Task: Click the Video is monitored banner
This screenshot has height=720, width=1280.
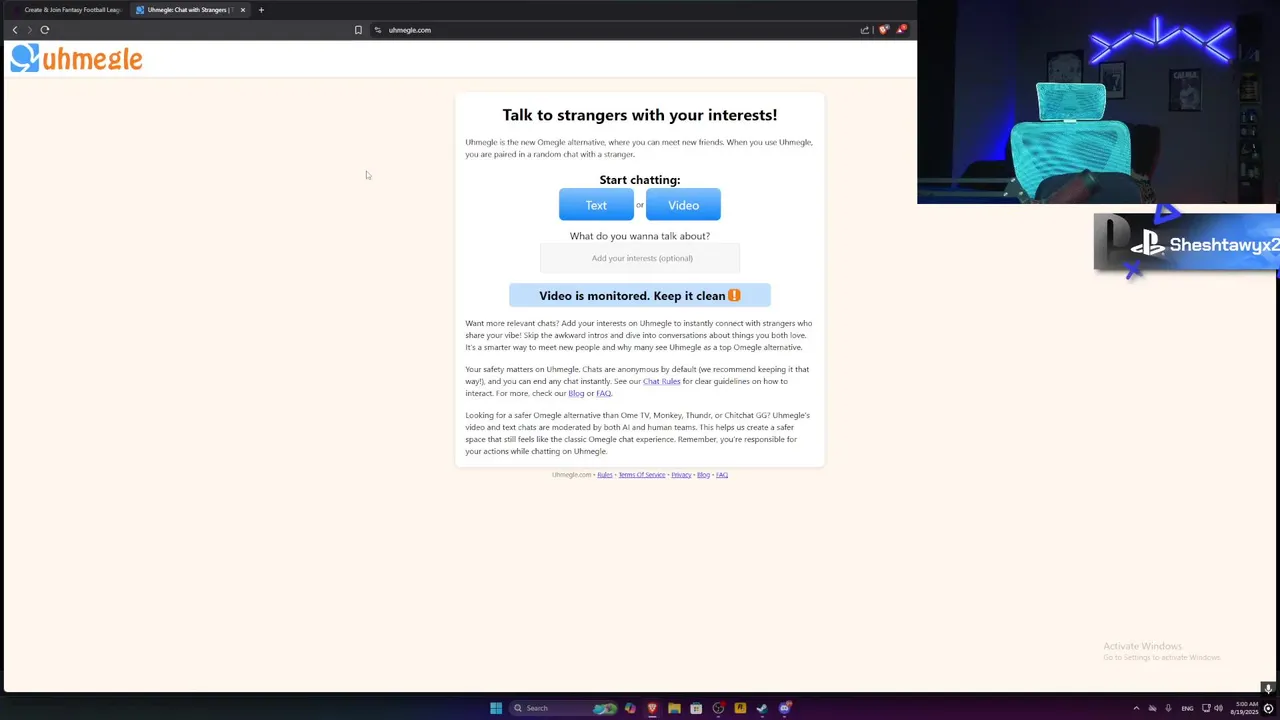Action: pyautogui.click(x=640, y=295)
